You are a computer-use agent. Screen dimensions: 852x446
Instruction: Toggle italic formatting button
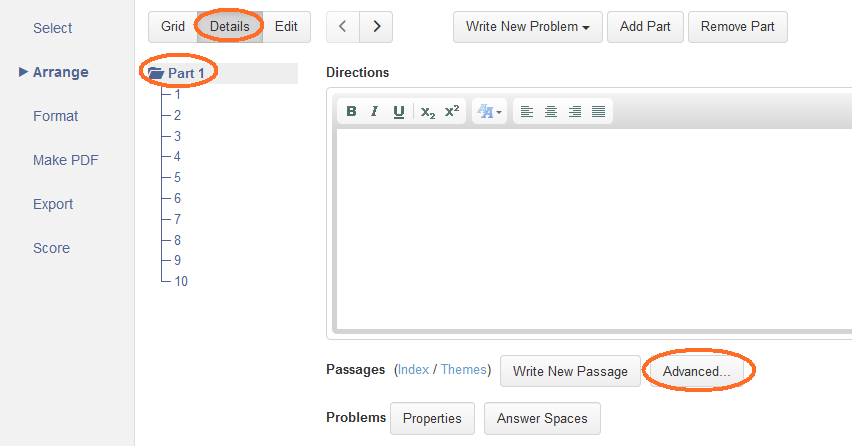[x=374, y=111]
